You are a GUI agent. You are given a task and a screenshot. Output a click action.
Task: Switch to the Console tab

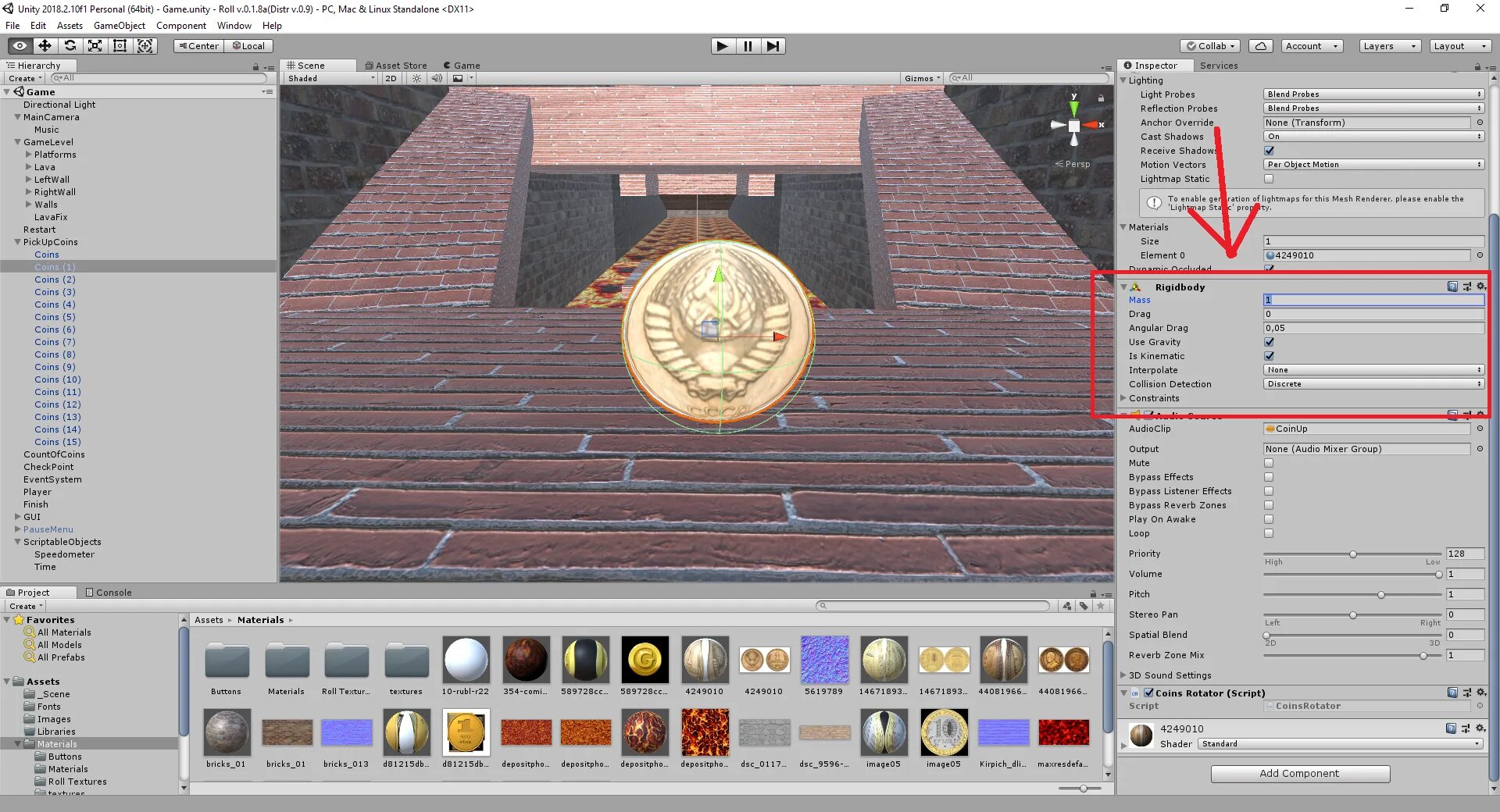pyautogui.click(x=109, y=593)
